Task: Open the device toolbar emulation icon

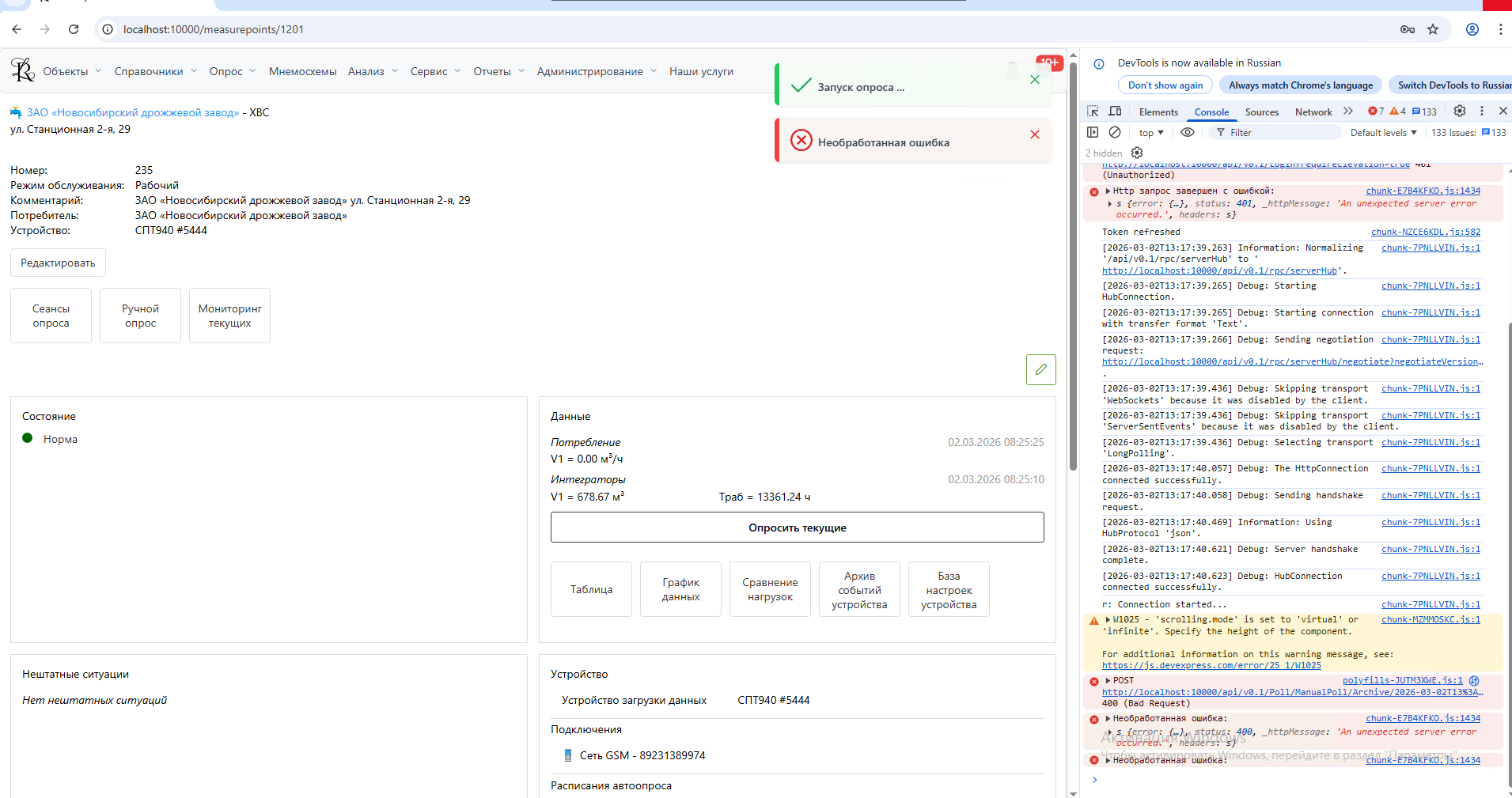Action: 1115,112
